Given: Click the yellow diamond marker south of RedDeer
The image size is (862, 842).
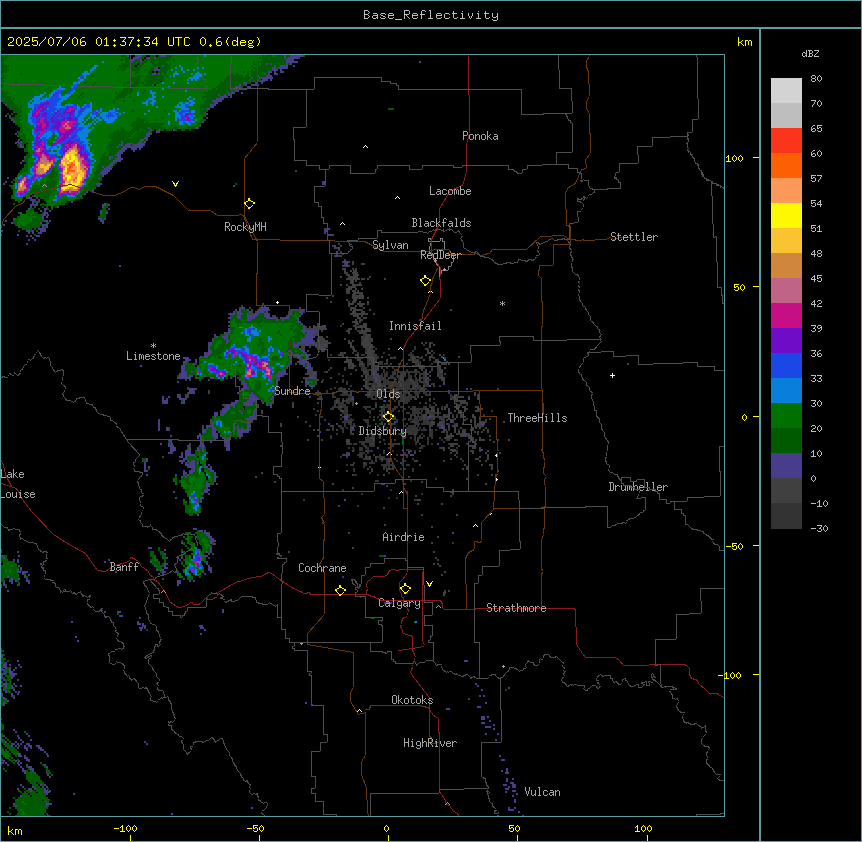Looking at the screenshot, I should point(425,281).
